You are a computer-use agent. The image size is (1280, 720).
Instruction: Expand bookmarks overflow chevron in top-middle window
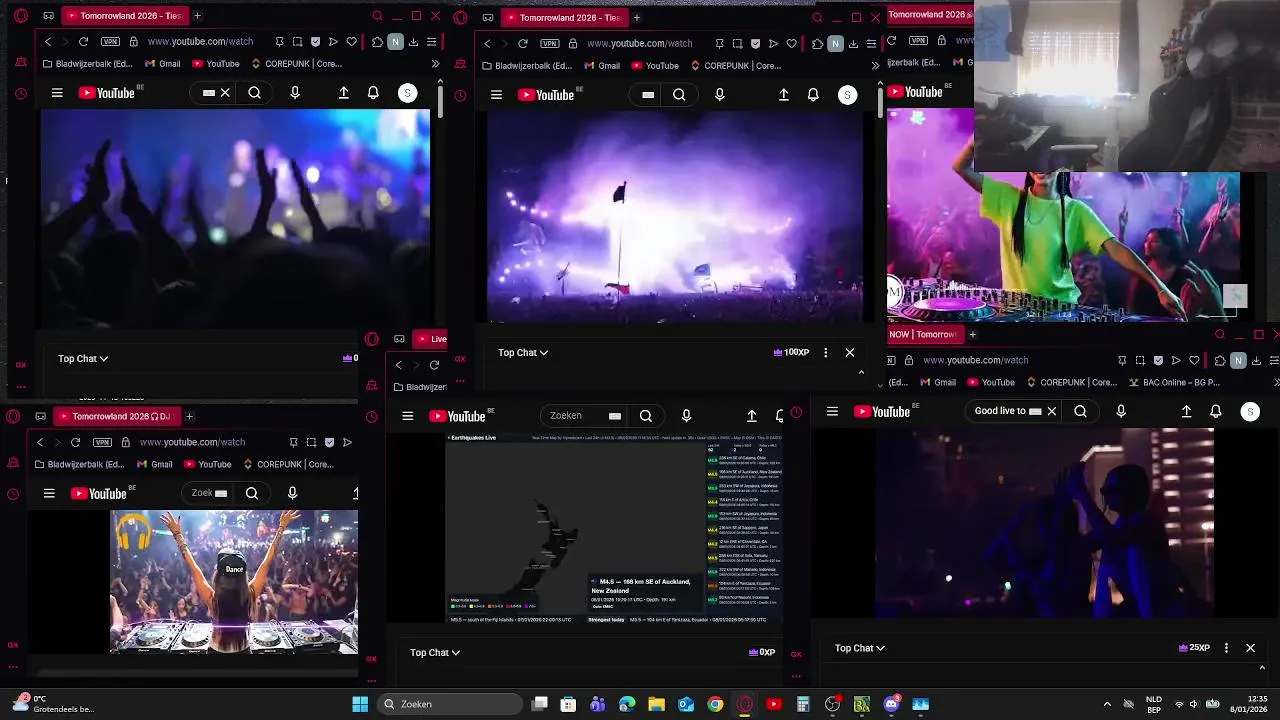(875, 66)
